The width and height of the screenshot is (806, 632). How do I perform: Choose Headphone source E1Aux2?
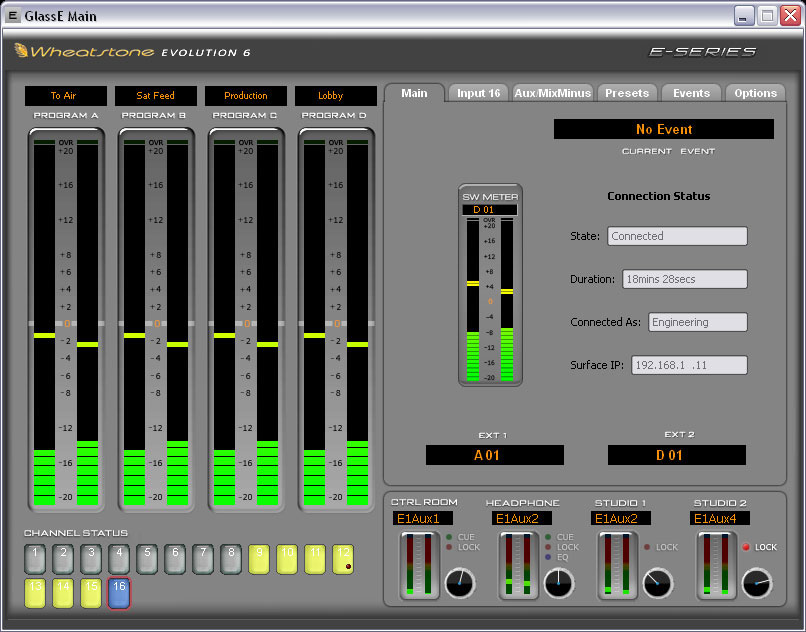521,518
